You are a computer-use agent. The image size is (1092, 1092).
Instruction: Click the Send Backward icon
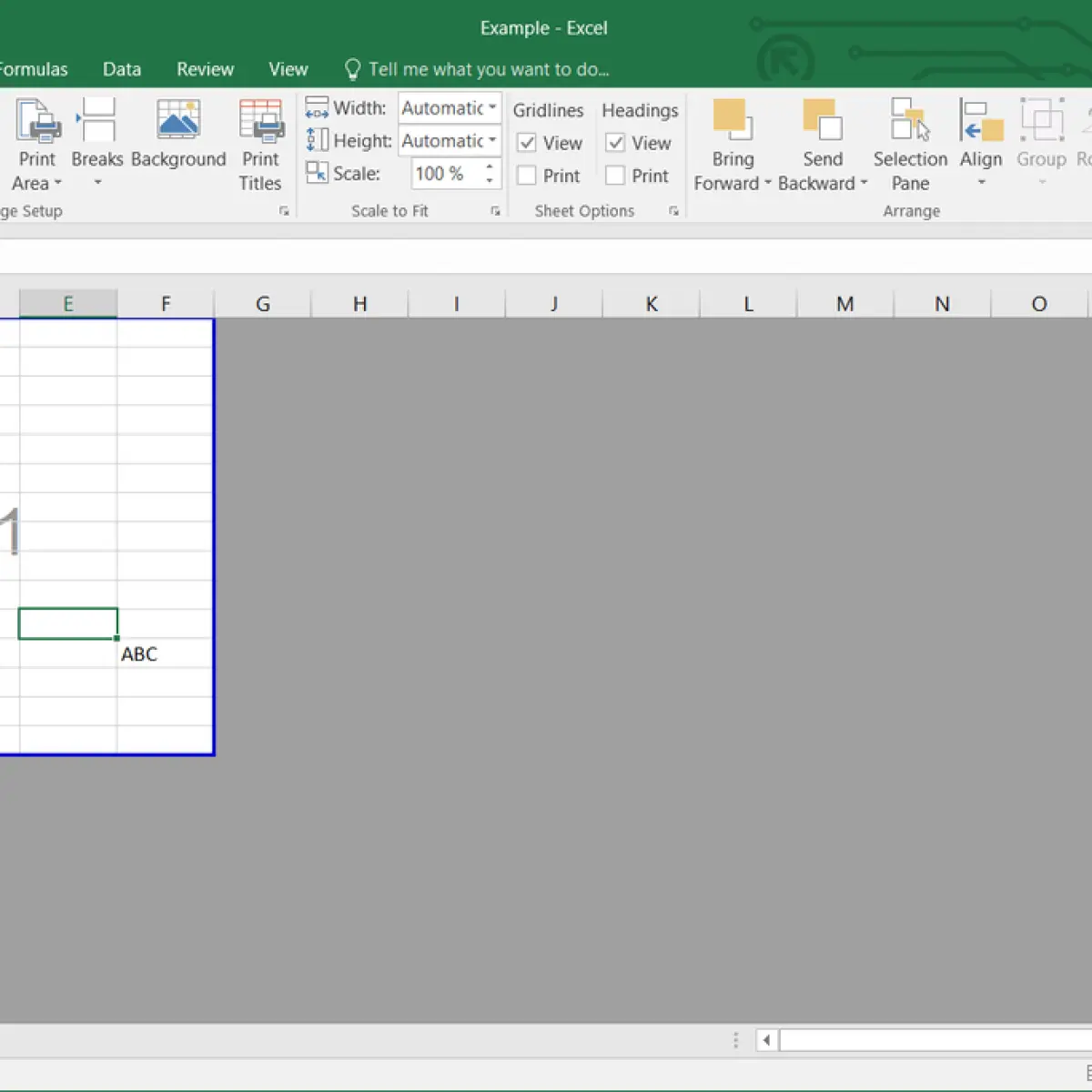click(823, 120)
